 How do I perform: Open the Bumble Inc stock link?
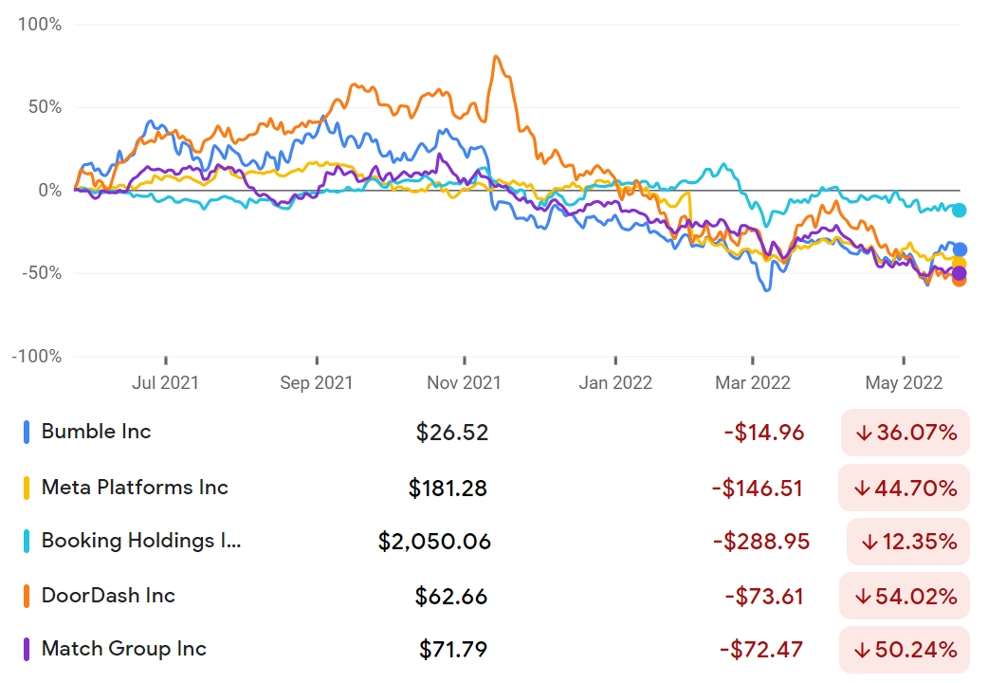tap(96, 432)
